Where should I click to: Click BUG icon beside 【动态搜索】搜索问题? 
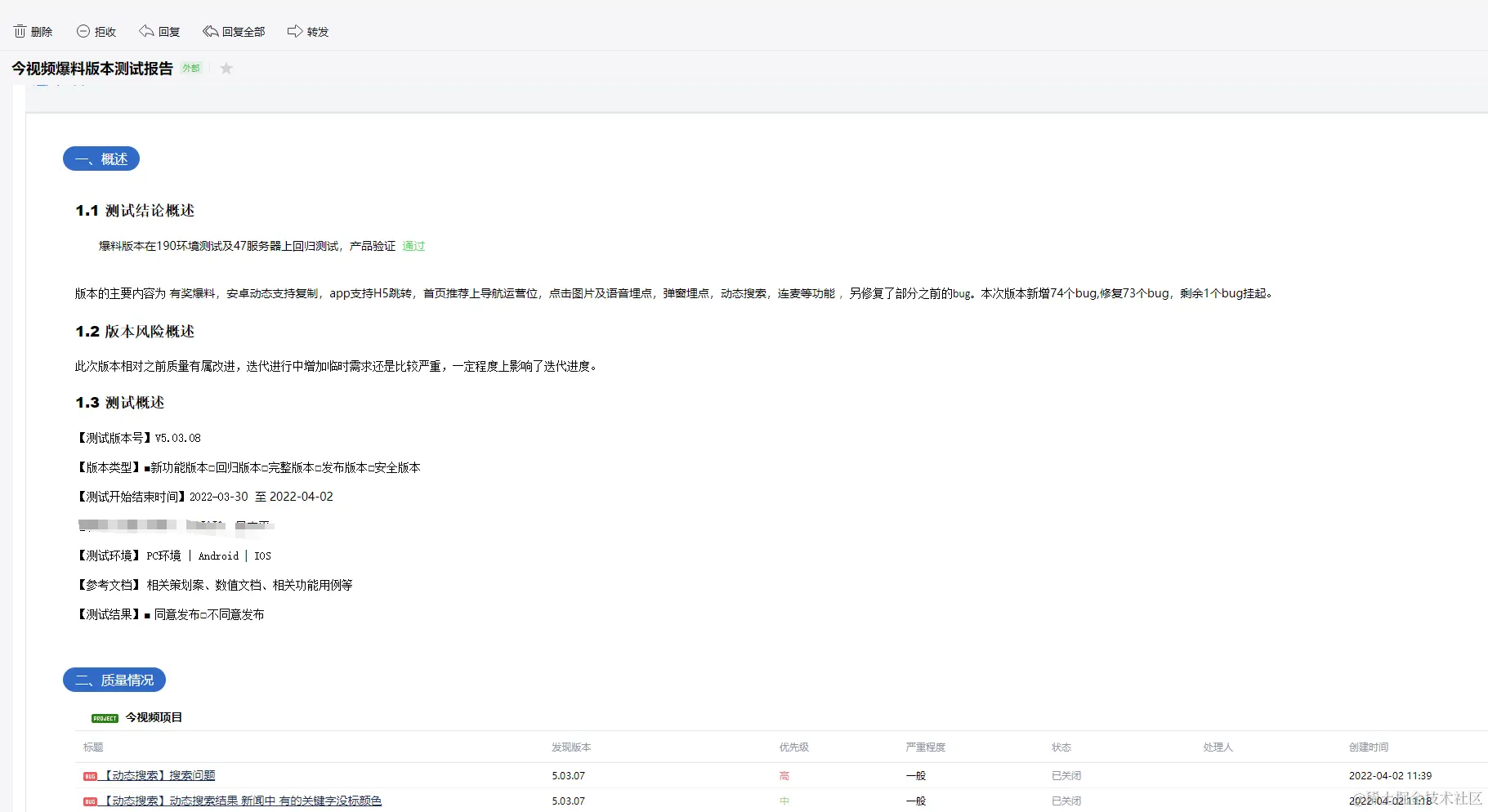tap(90, 776)
